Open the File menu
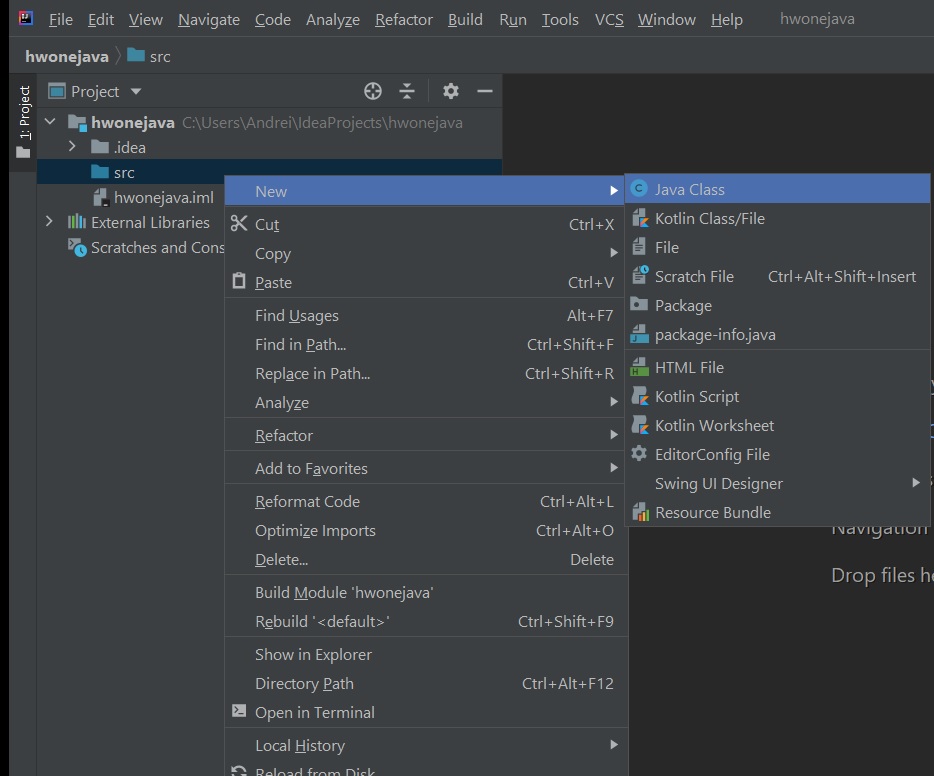 click(61, 20)
